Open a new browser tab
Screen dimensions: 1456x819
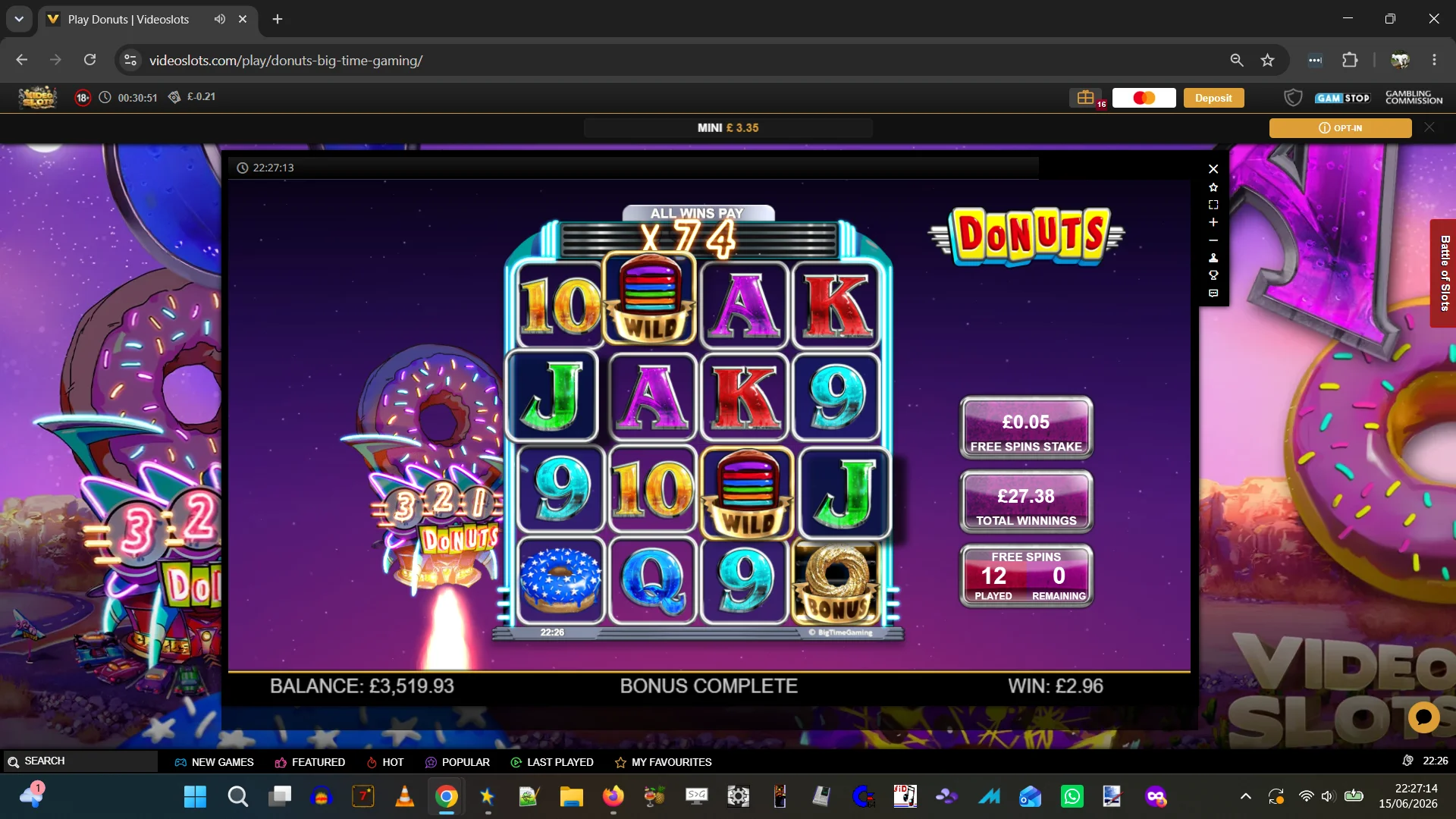pyautogui.click(x=278, y=19)
